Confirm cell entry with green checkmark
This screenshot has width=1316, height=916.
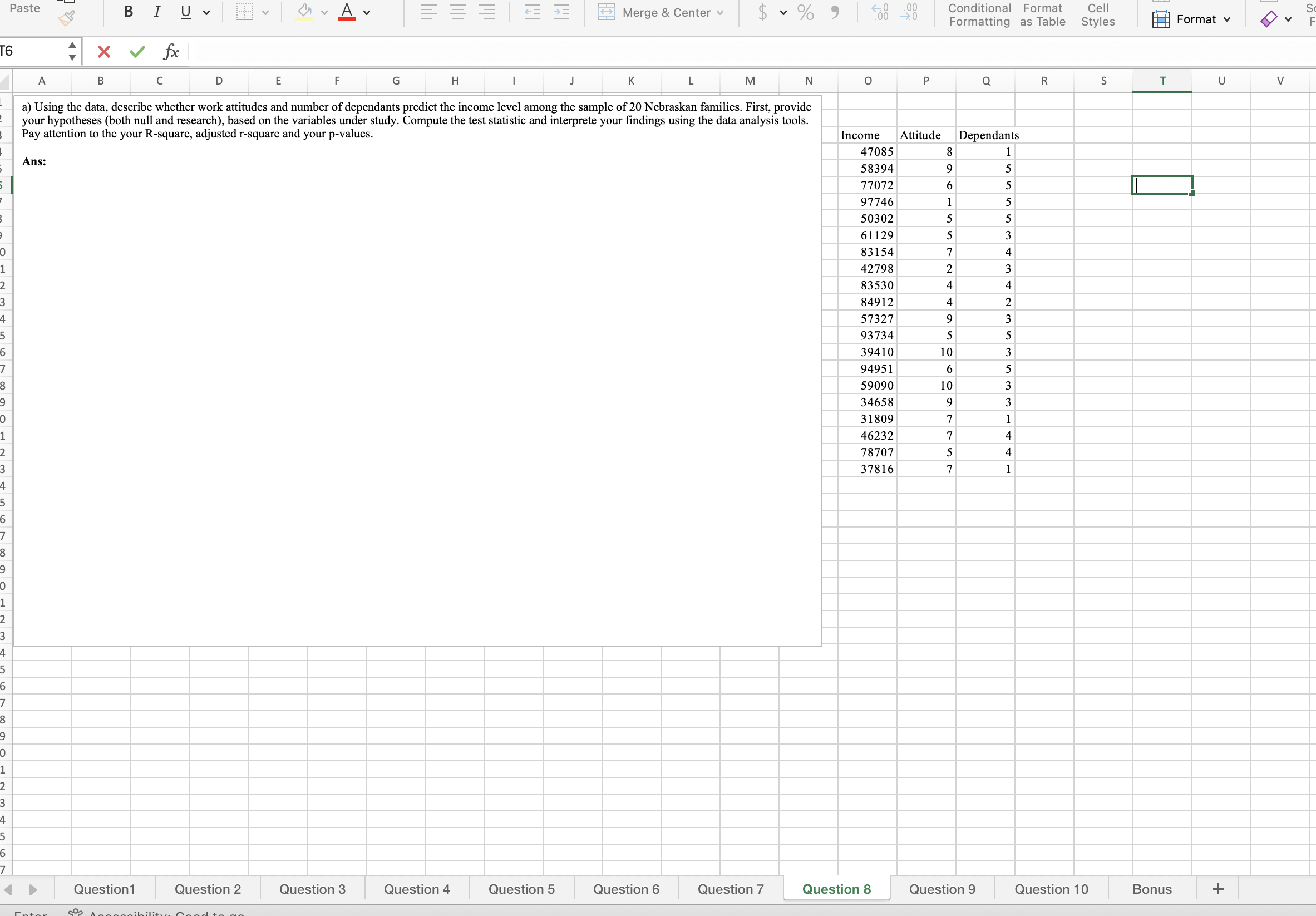(137, 52)
